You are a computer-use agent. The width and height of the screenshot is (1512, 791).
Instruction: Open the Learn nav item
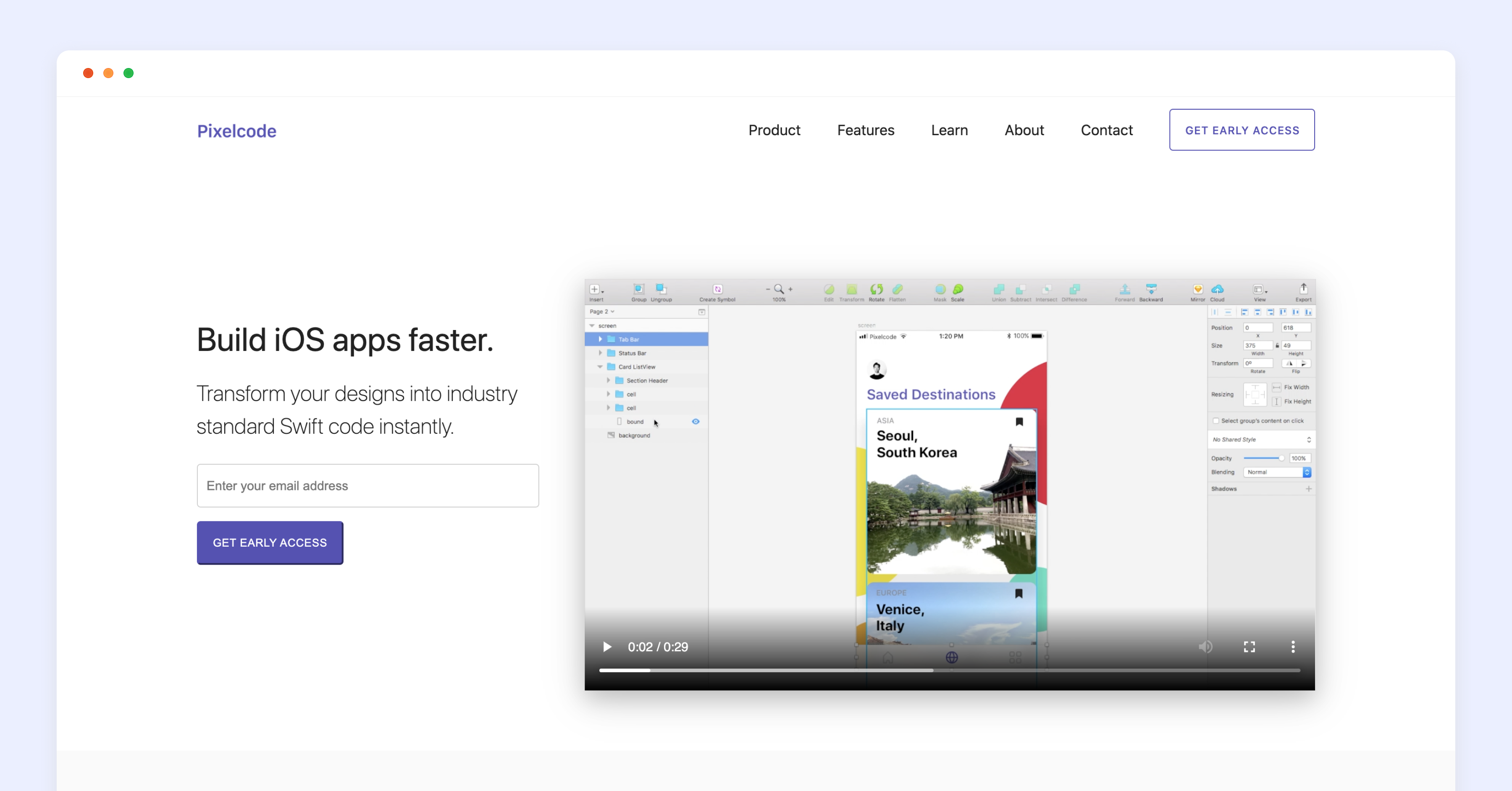pyautogui.click(x=949, y=130)
